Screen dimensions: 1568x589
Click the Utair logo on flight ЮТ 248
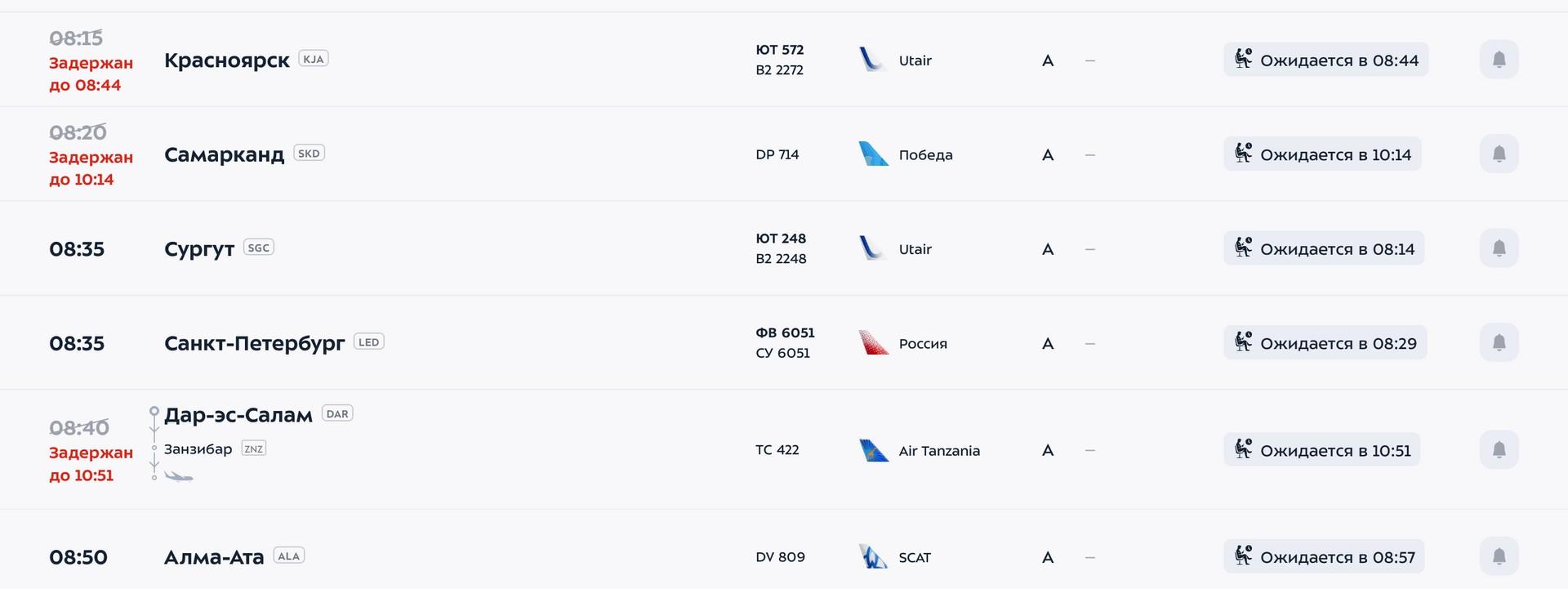pyautogui.click(x=873, y=248)
